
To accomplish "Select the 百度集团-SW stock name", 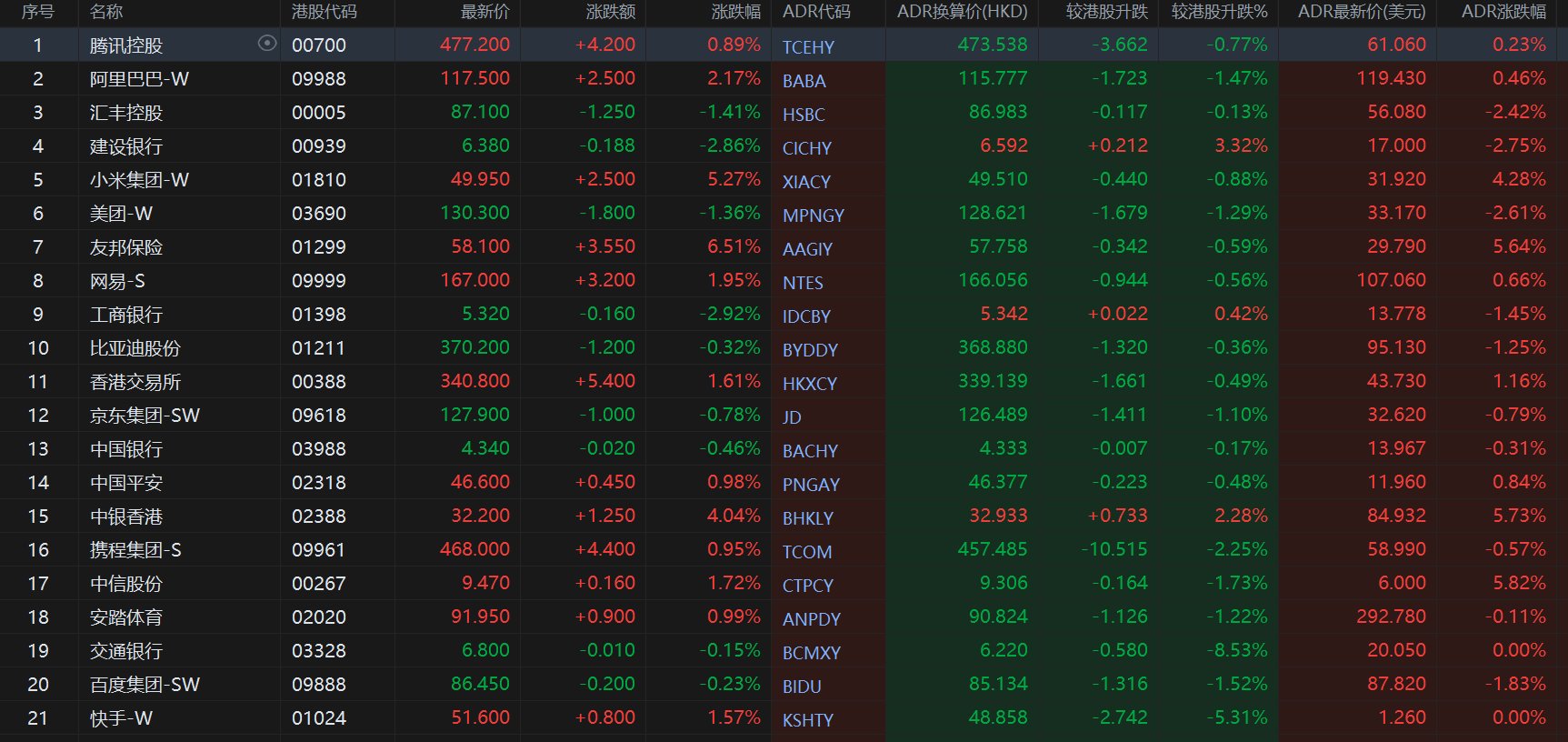I will click(145, 685).
